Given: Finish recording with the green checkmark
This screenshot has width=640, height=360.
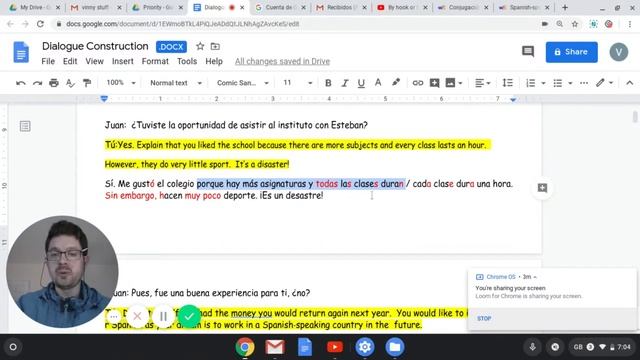Looking at the screenshot, I should pos(189,316).
